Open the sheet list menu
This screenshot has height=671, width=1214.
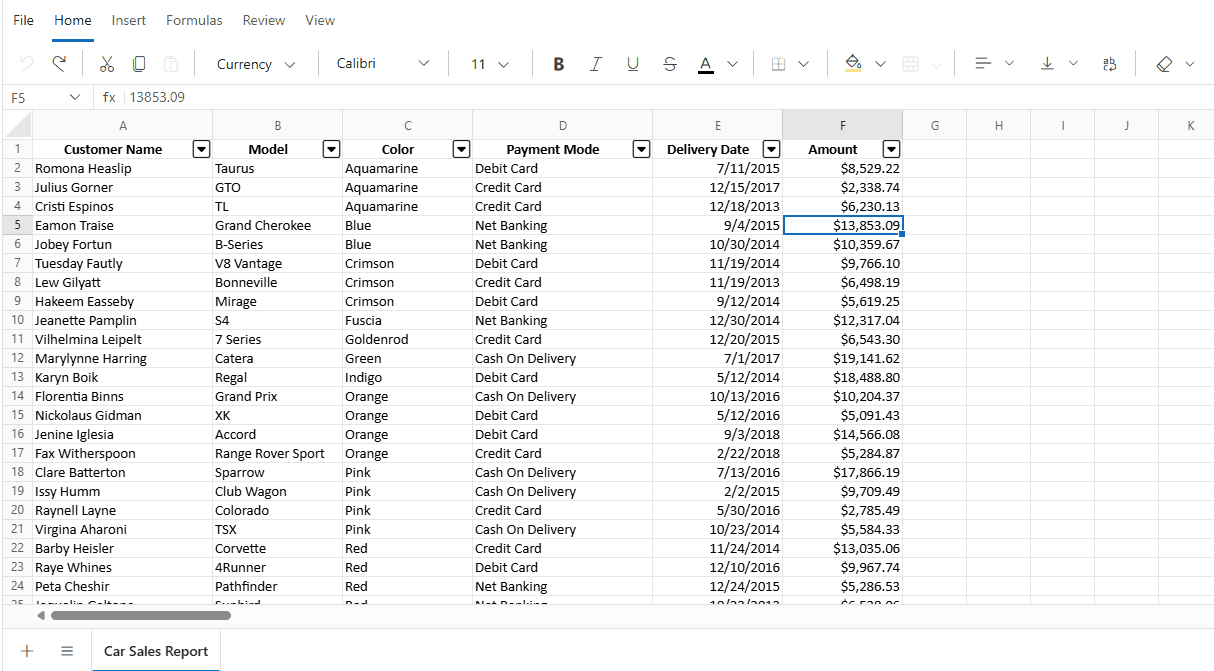coord(66,650)
